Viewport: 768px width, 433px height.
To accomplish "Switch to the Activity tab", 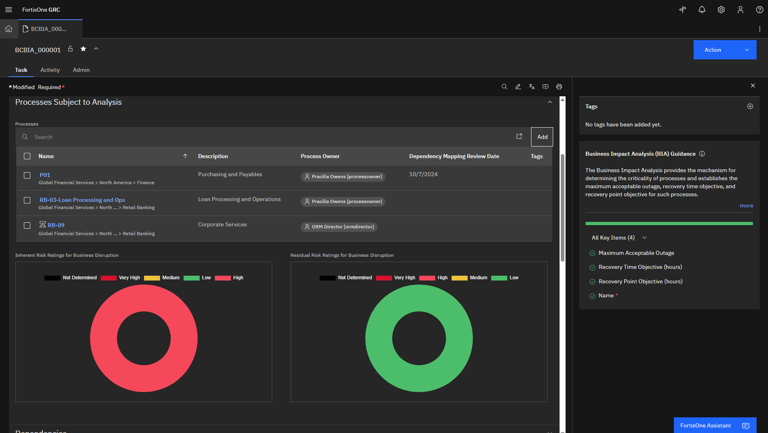I will click(x=50, y=70).
